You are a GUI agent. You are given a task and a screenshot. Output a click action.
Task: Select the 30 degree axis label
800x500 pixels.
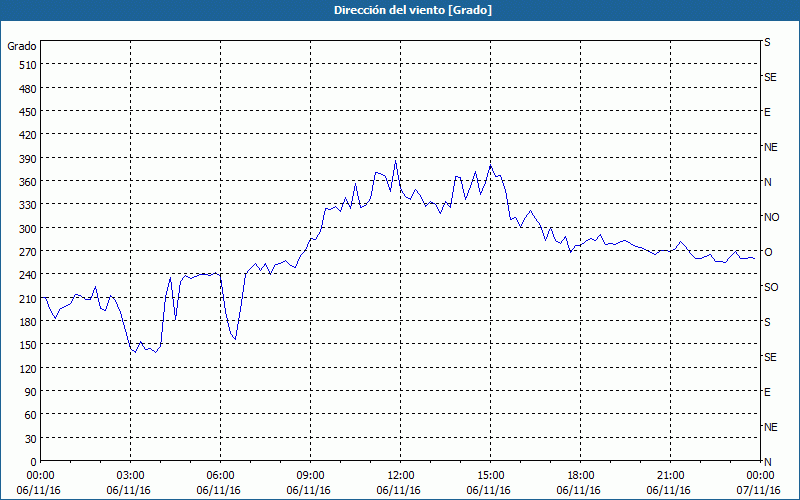pyautogui.click(x=31, y=439)
